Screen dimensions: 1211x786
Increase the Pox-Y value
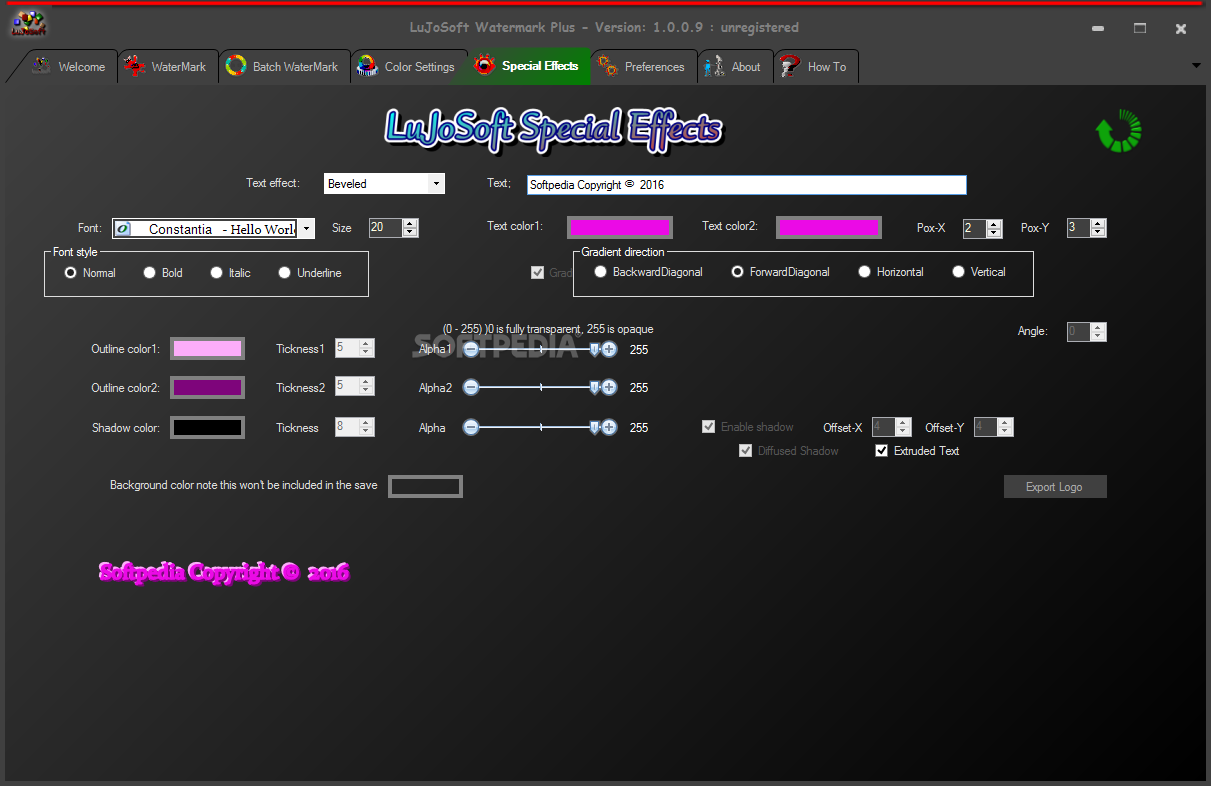pyautogui.click(x=1098, y=223)
